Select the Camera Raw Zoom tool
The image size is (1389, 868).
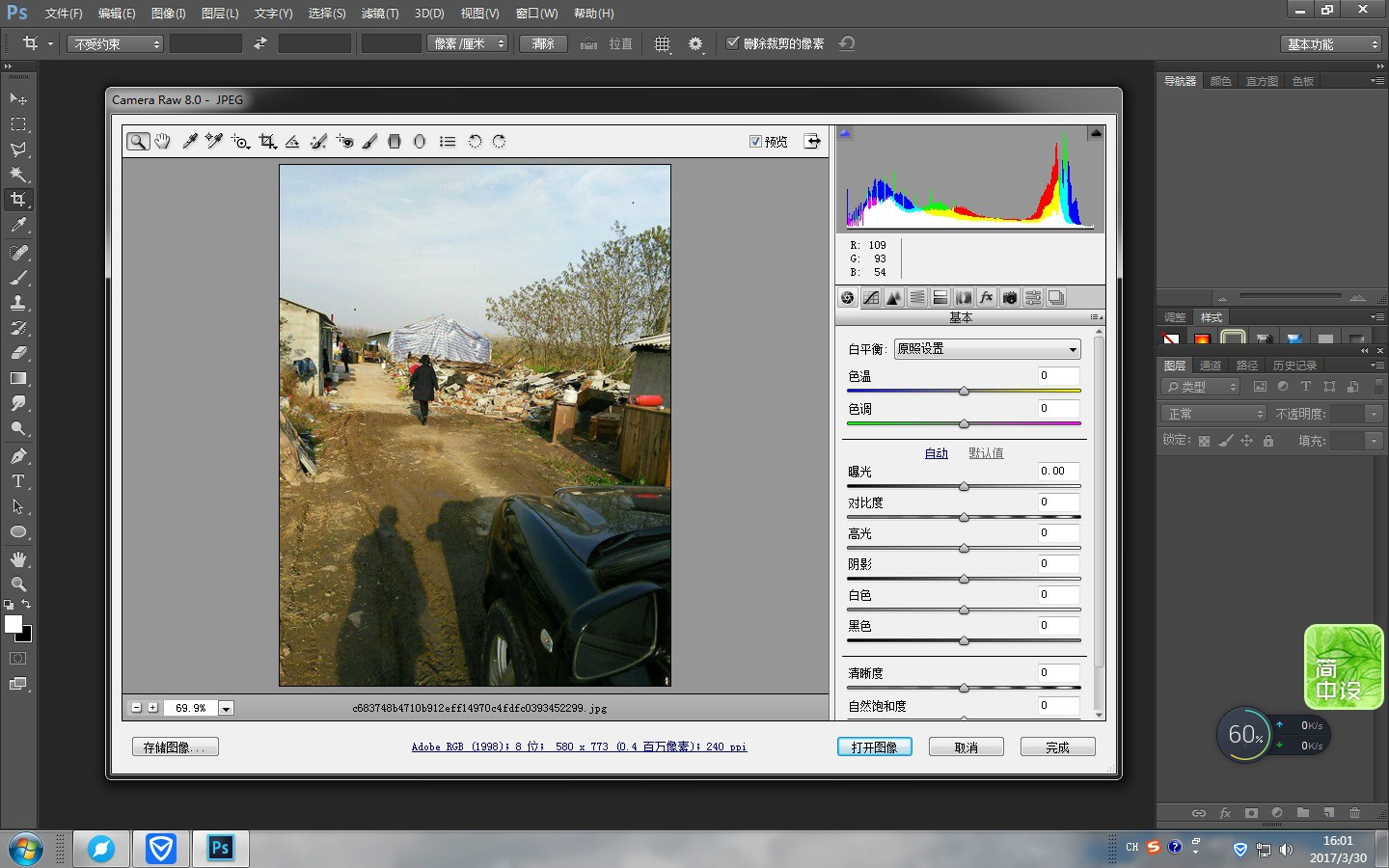138,142
